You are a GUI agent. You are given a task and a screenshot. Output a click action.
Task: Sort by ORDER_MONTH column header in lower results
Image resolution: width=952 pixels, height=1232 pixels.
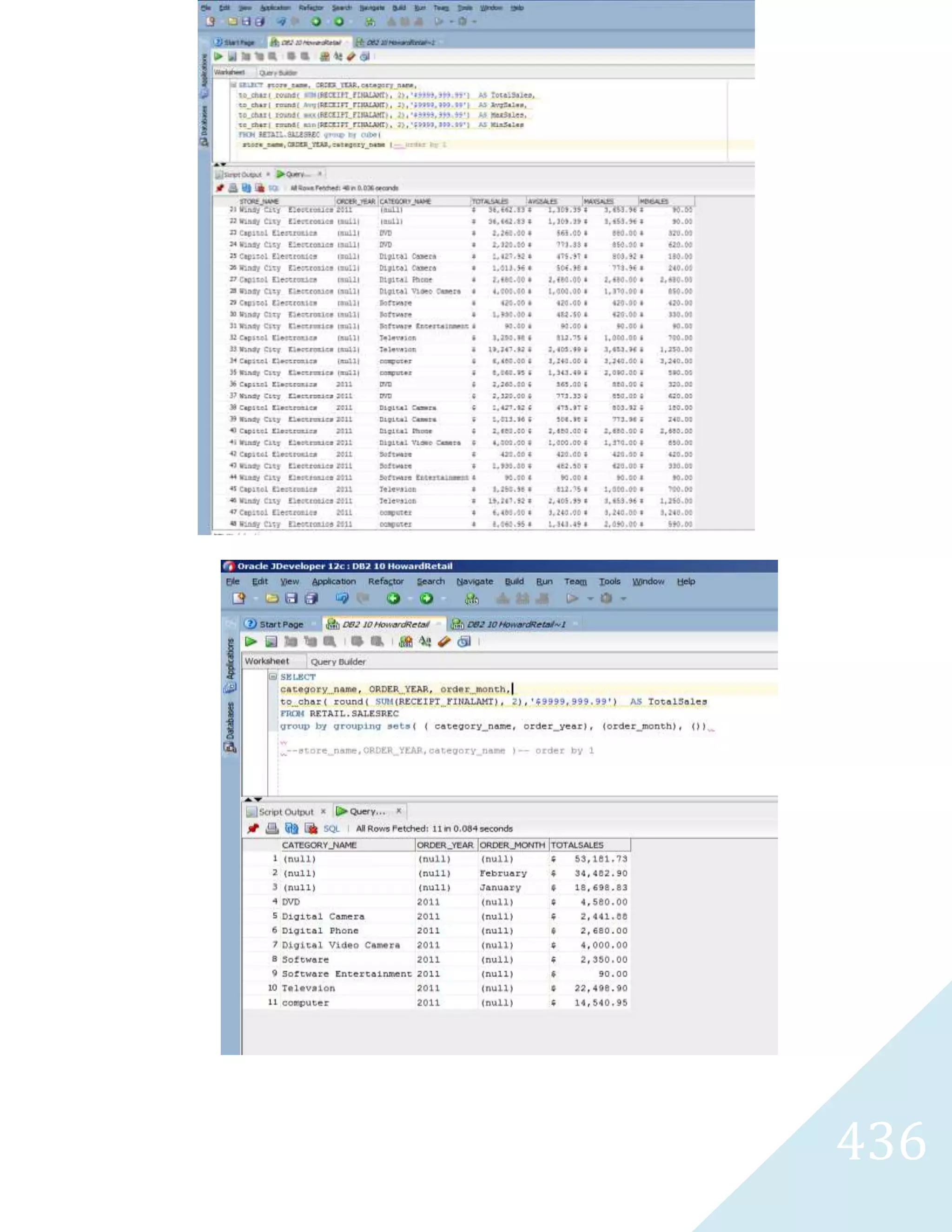[513, 844]
